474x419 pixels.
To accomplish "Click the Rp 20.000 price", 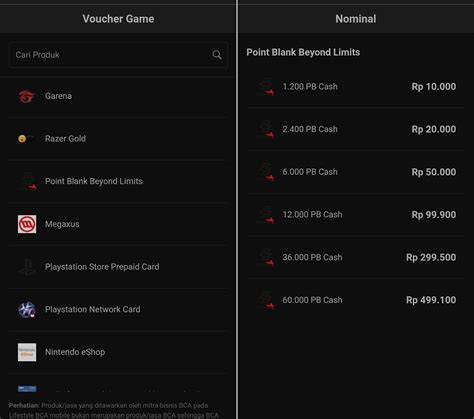I will tap(434, 129).
